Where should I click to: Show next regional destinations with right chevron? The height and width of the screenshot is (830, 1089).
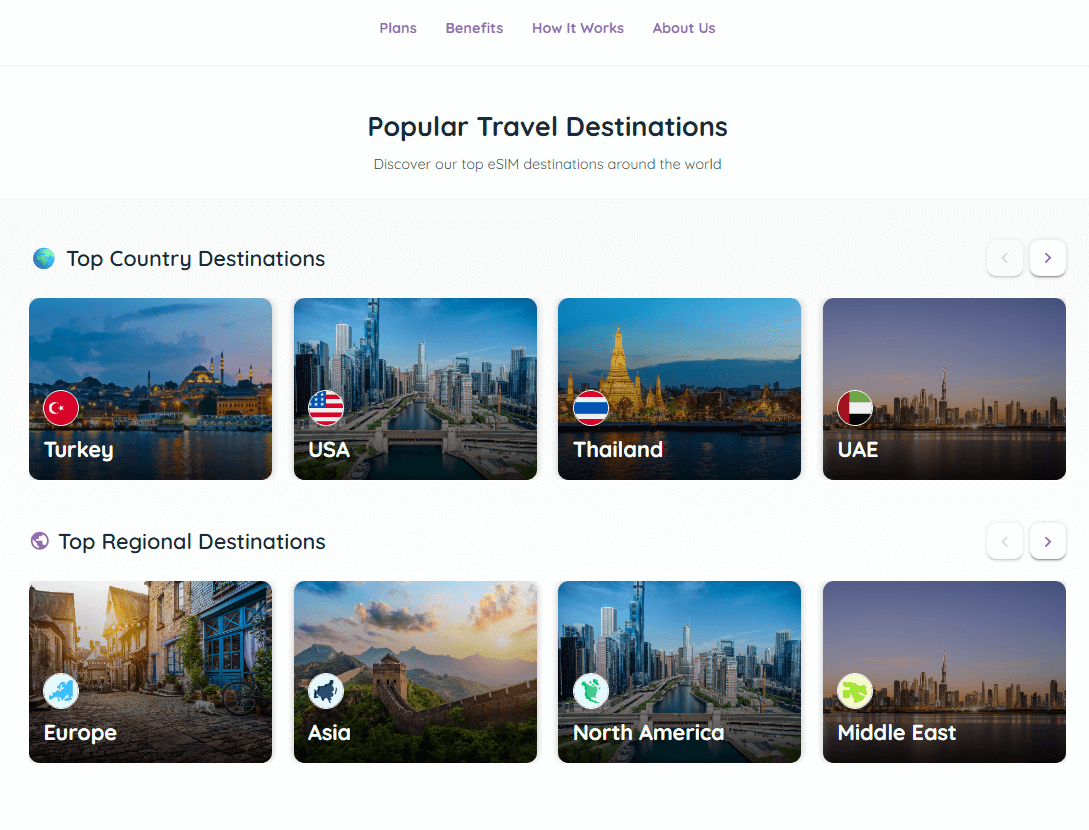[1048, 541]
